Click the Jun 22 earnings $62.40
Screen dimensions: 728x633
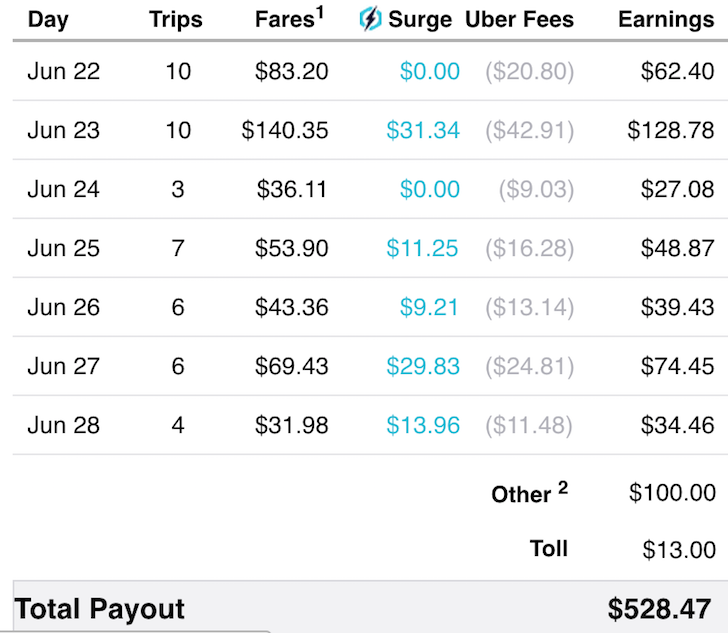[677, 71]
